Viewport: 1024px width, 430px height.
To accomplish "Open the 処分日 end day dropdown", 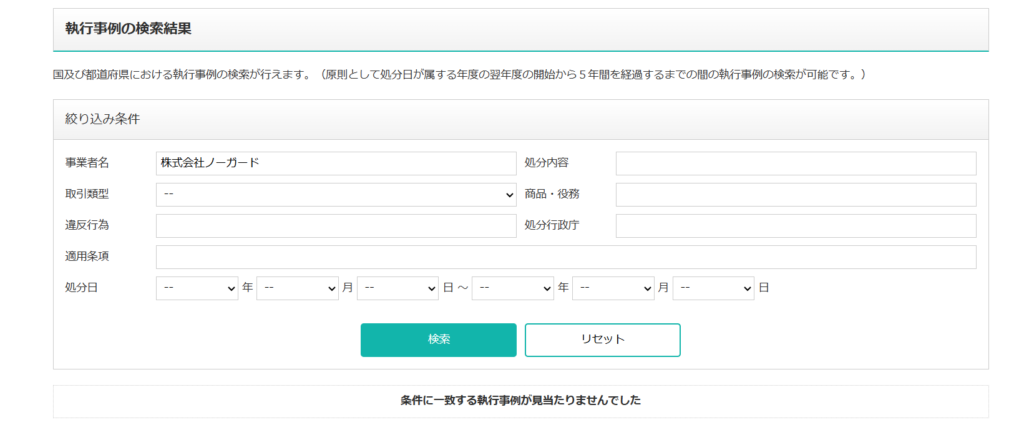I will click(714, 288).
